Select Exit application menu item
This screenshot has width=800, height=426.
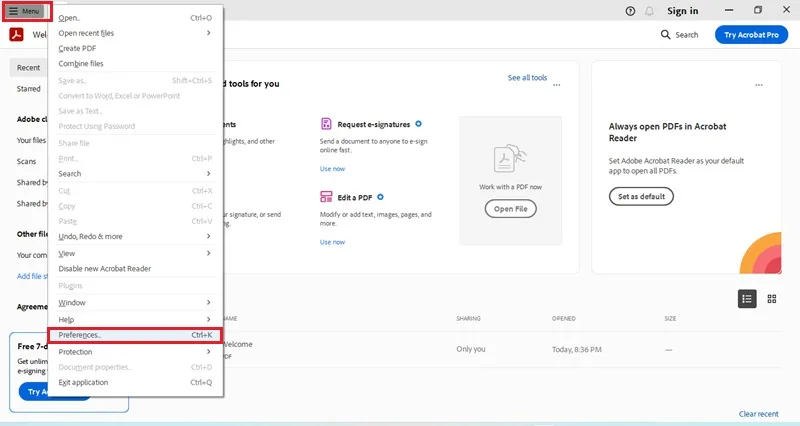135,382
